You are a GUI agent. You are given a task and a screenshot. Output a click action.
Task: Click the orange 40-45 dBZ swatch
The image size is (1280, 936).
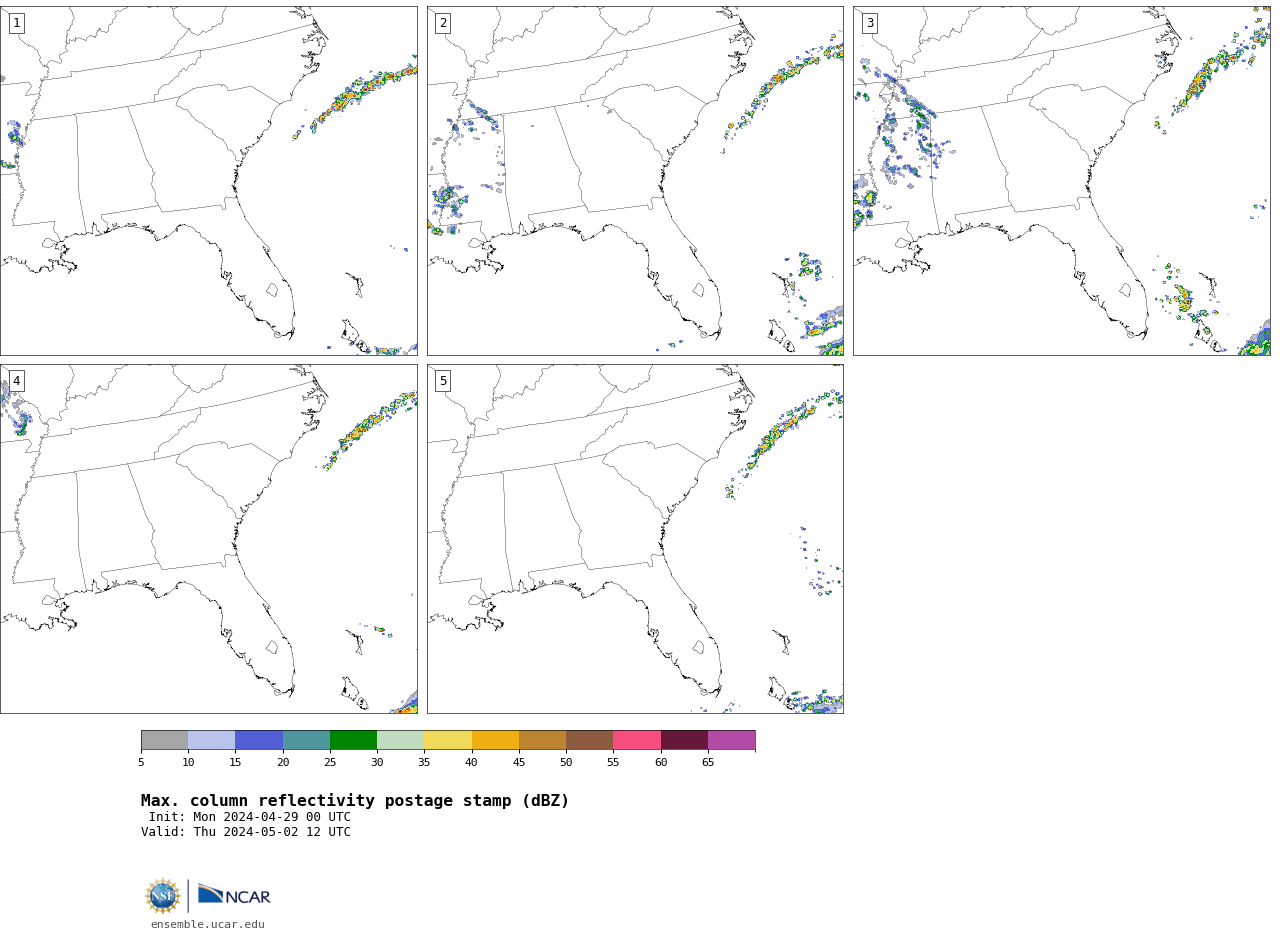tap(495, 740)
